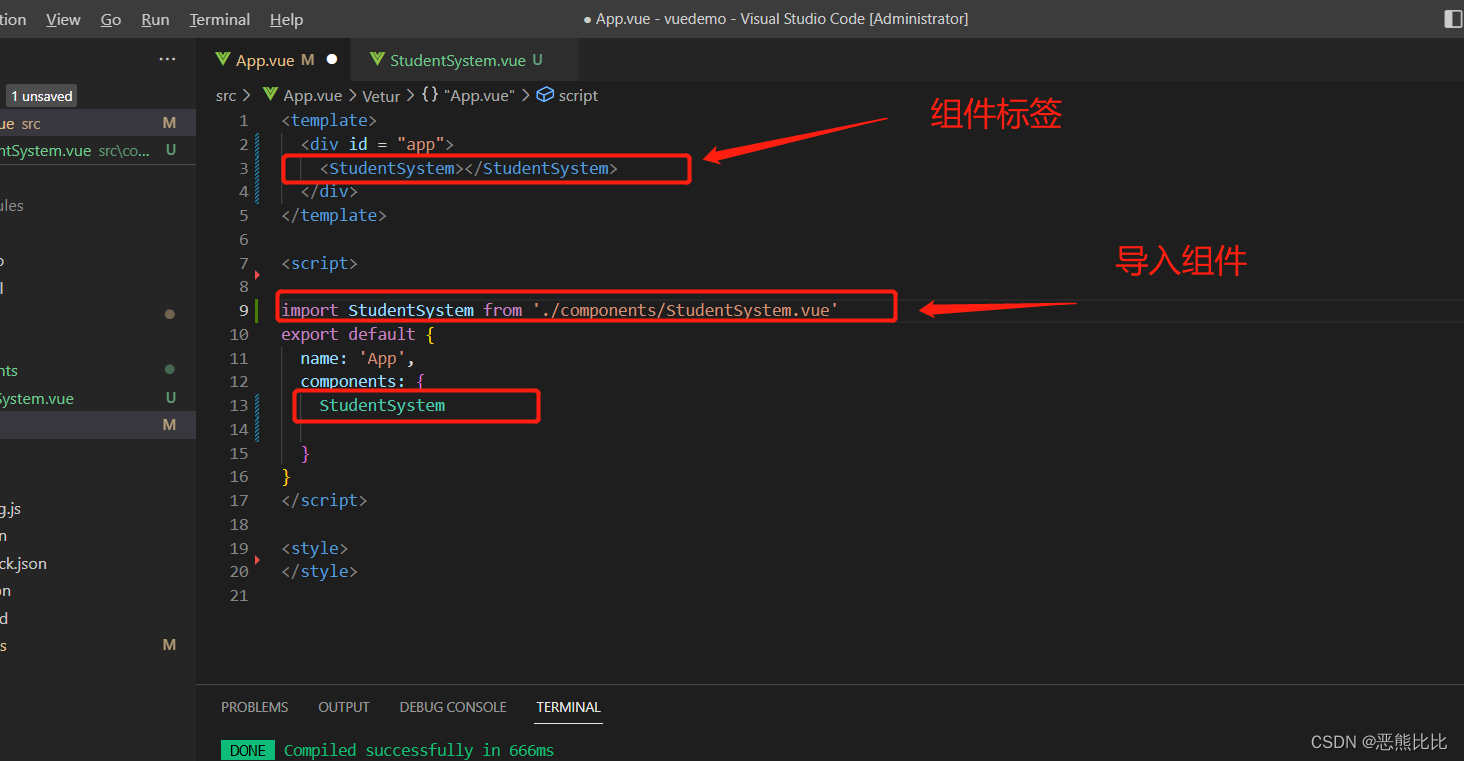This screenshot has height=761, width=1464.
Task: Click the Vue logo on StudentSystem.vue tab
Action: pos(377,59)
